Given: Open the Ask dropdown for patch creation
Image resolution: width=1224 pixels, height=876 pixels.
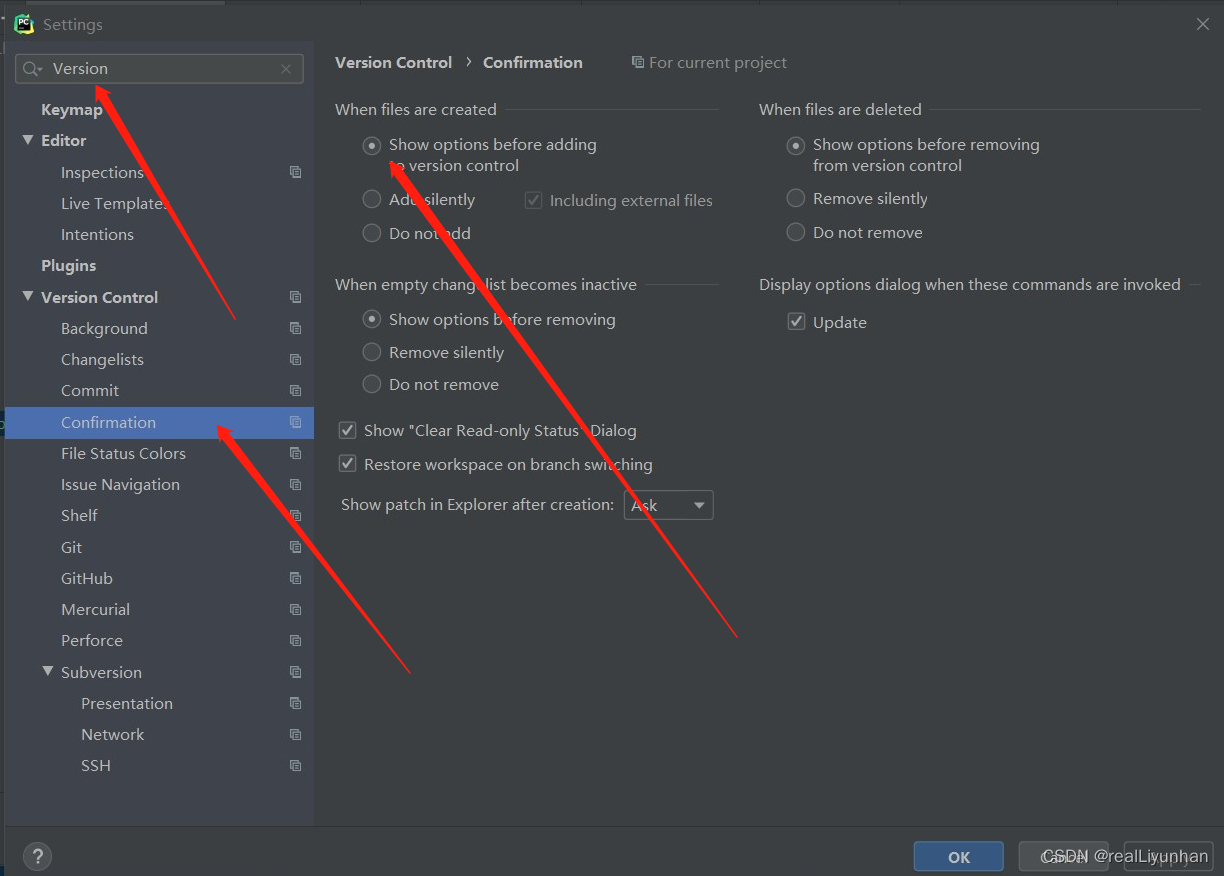Looking at the screenshot, I should (x=668, y=505).
